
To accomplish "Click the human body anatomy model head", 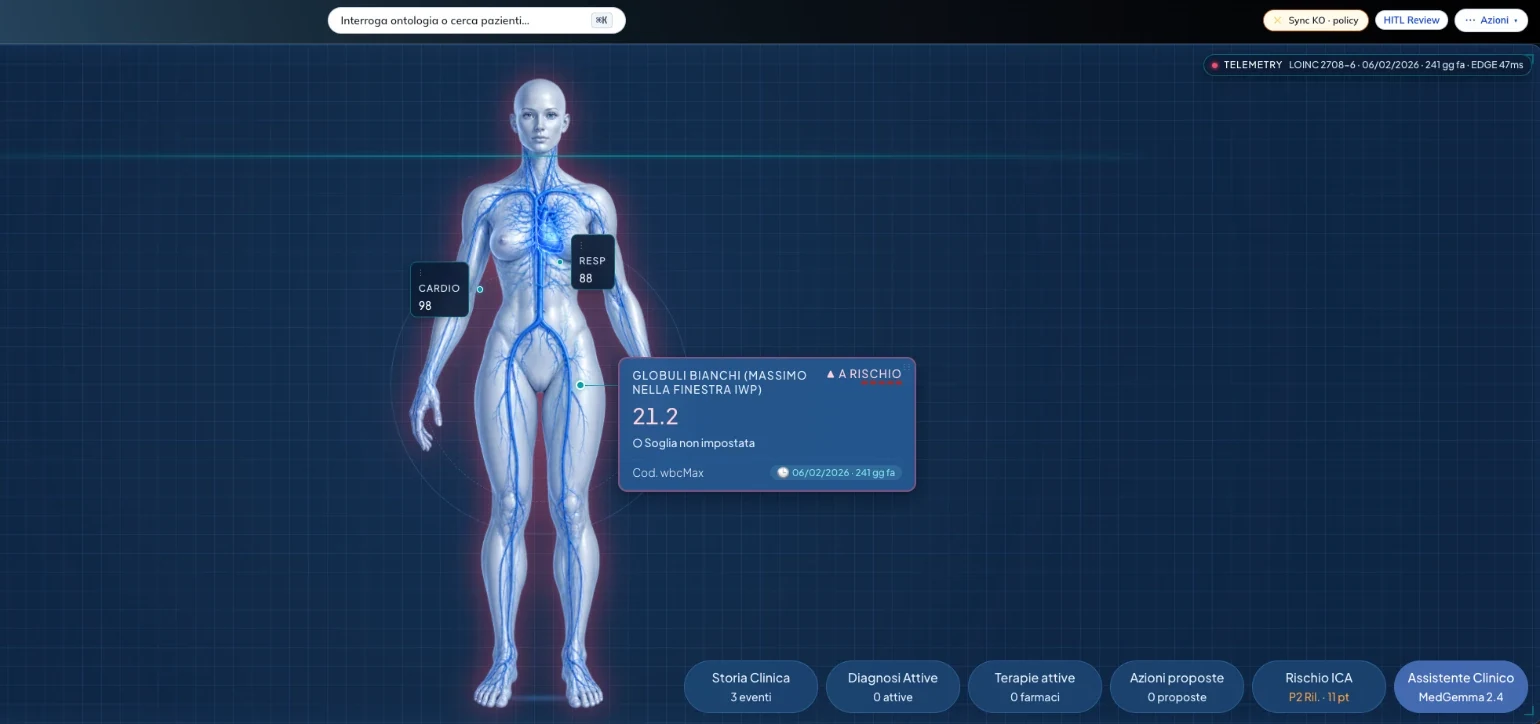I will click(539, 115).
